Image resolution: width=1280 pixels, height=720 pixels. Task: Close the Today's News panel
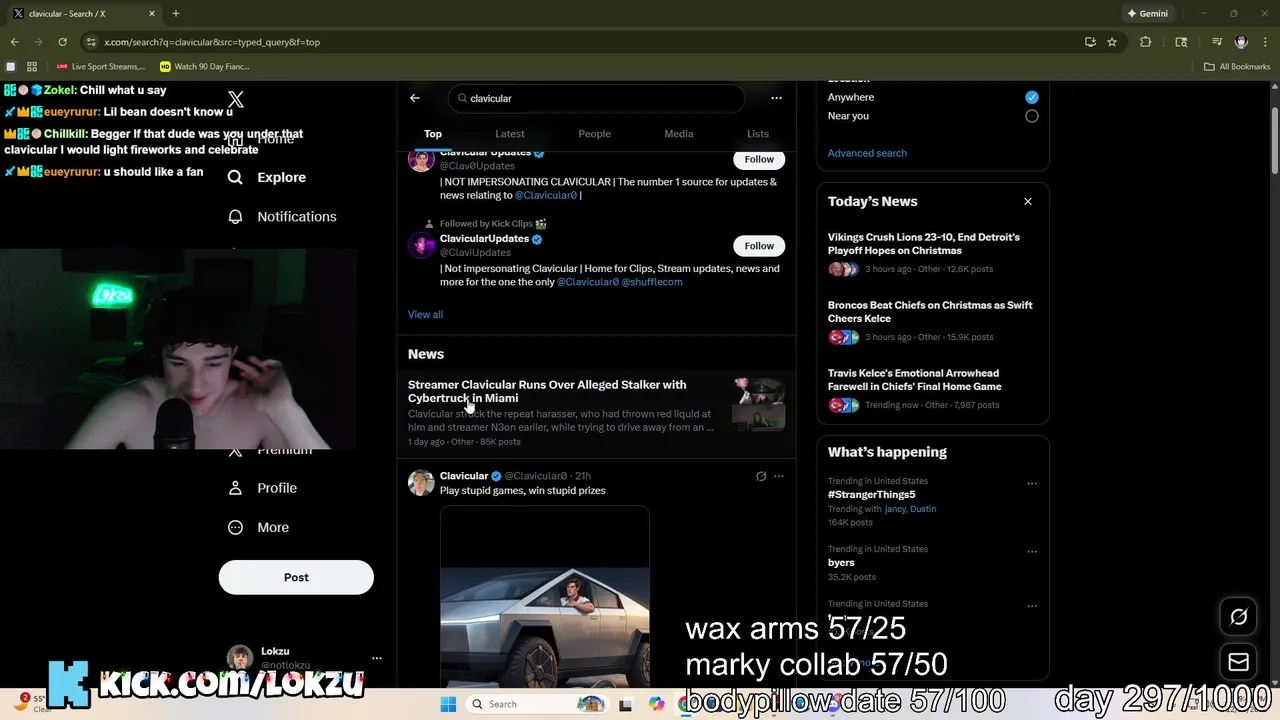(x=1027, y=201)
